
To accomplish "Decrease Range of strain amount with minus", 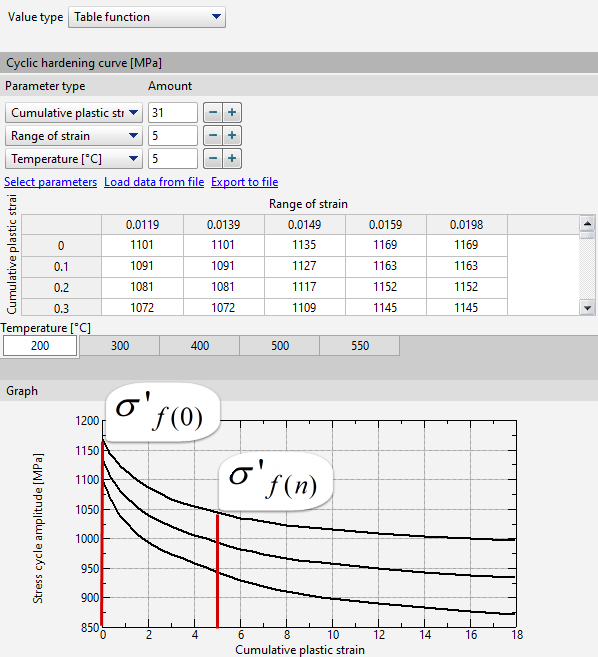I will click(x=213, y=136).
